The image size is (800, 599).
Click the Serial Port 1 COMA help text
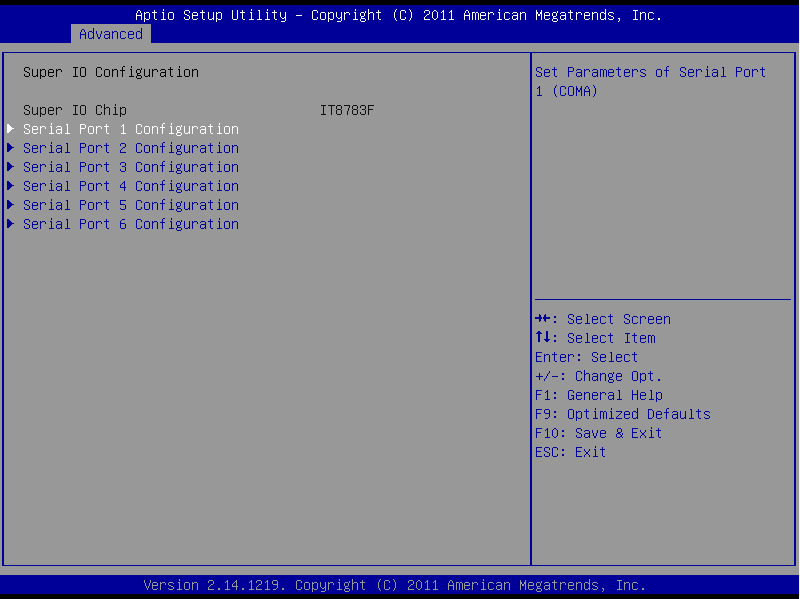pyautogui.click(x=650, y=81)
